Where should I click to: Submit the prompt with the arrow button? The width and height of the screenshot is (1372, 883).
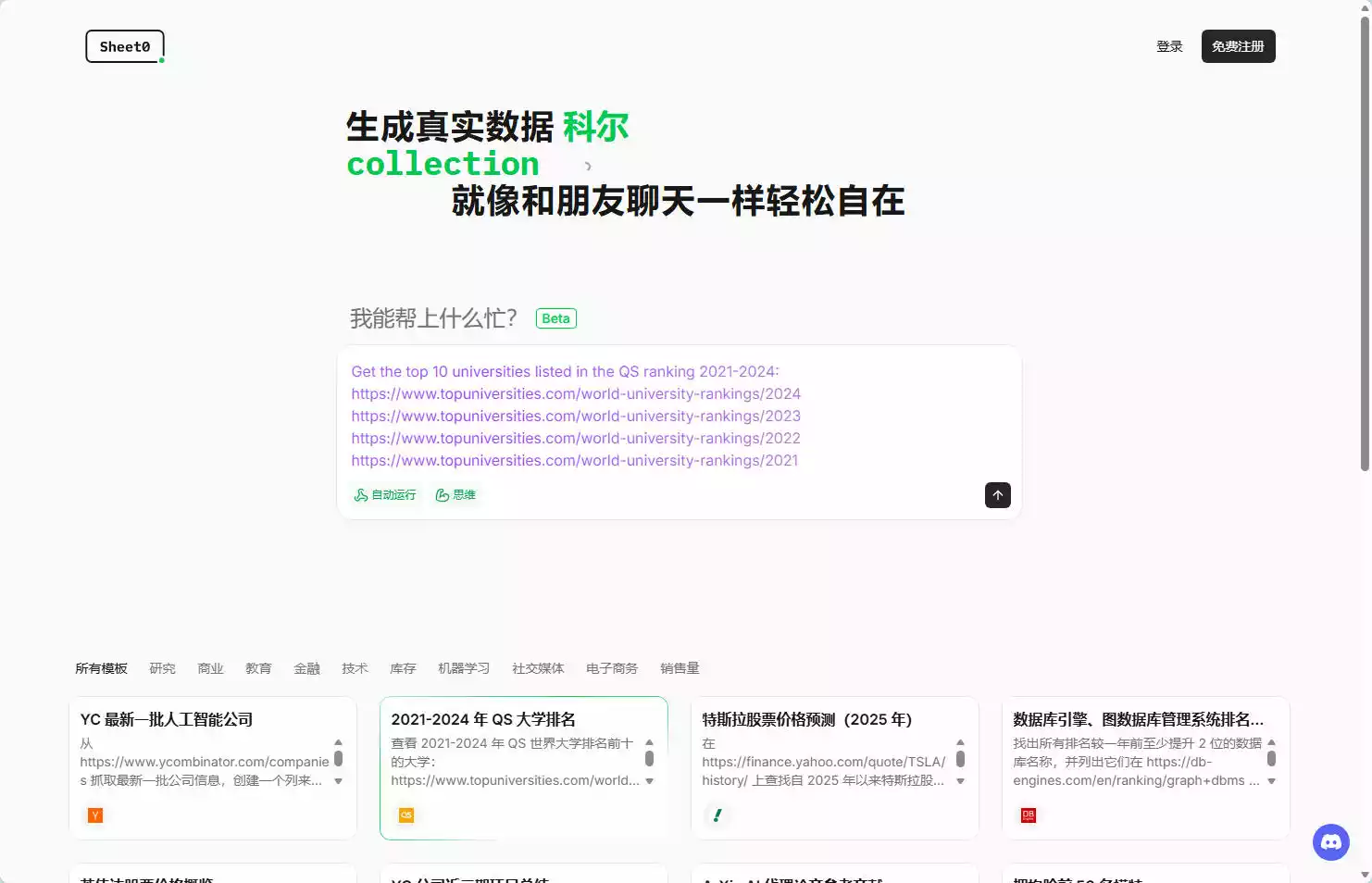[x=998, y=495]
